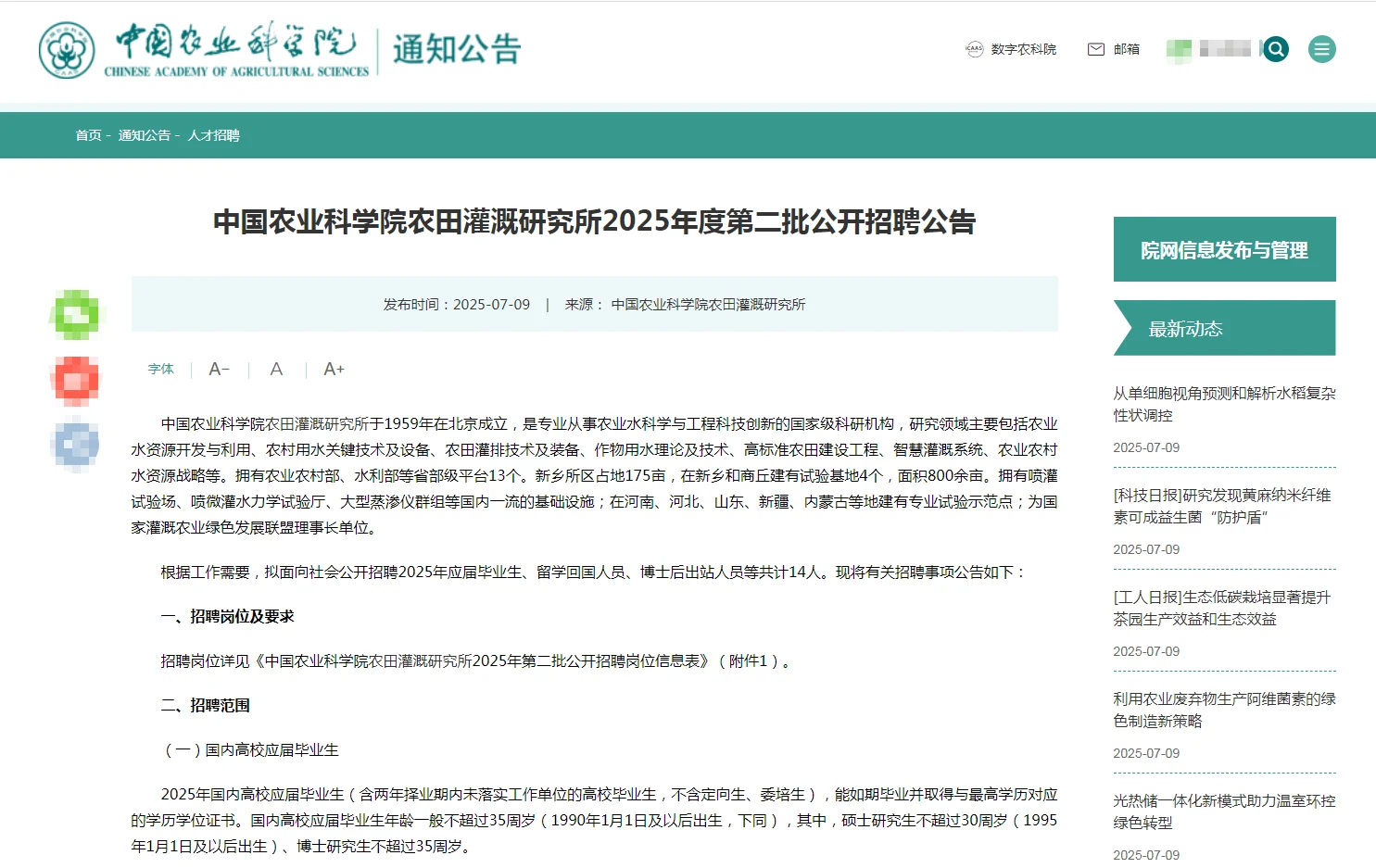Share via the green blurred share icon
This screenshot has height=868, width=1376.
coord(77,315)
